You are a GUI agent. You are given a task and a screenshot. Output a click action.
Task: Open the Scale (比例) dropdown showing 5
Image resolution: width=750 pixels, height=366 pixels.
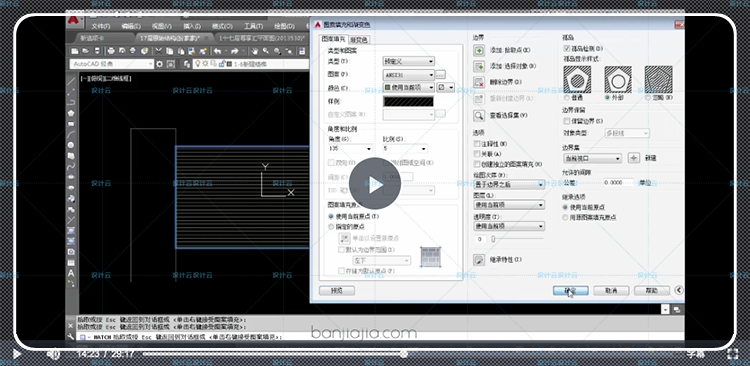(x=405, y=149)
